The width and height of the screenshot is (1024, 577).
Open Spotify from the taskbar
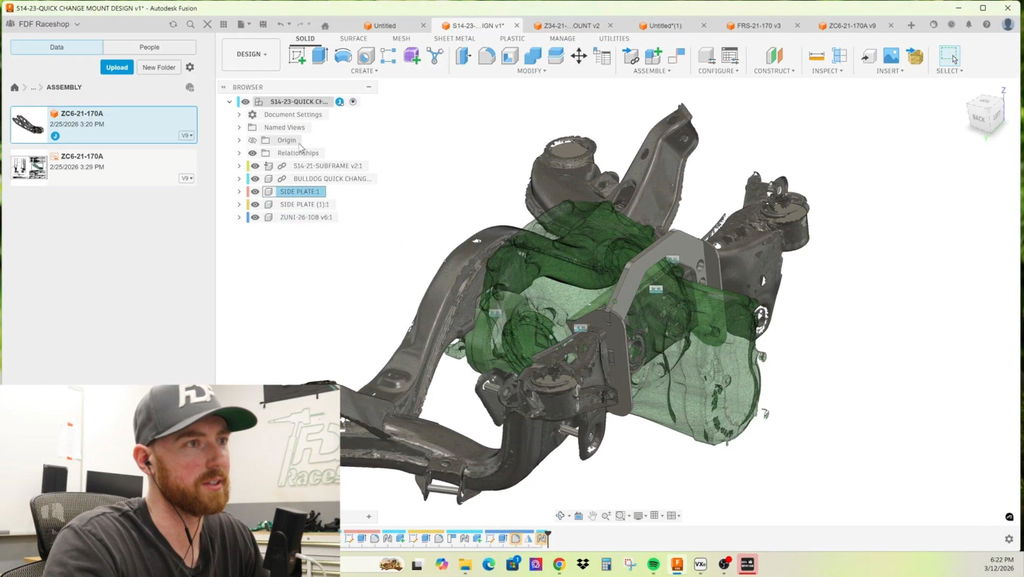654,564
